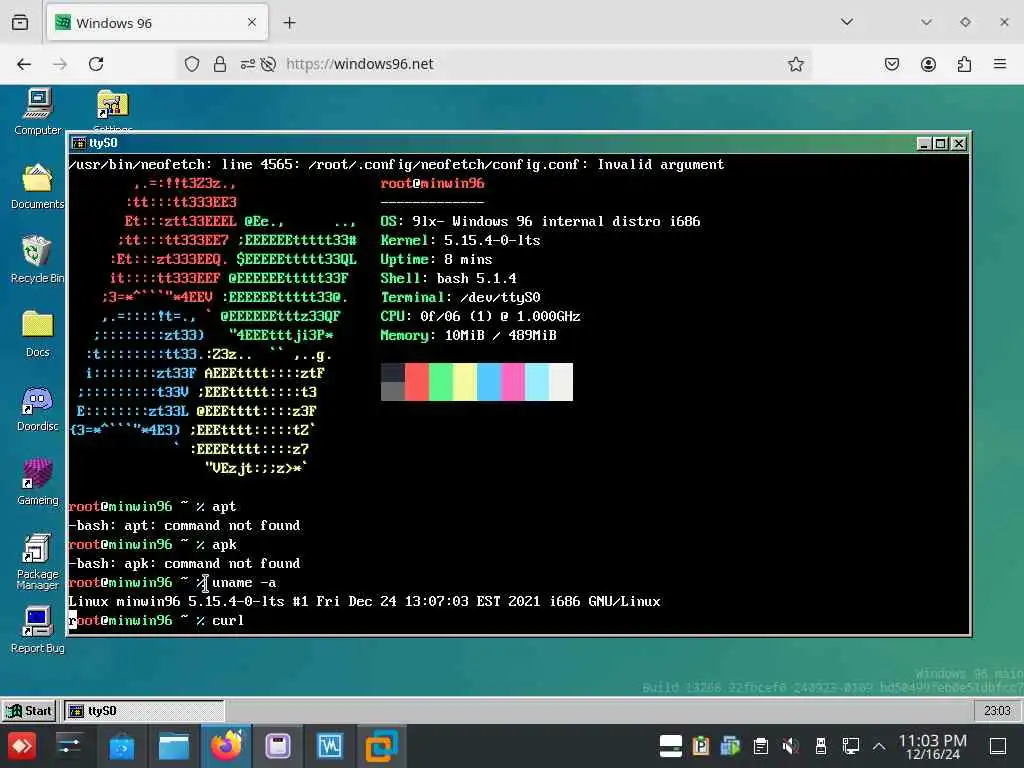Open the VMware taskbar icon

(381, 746)
